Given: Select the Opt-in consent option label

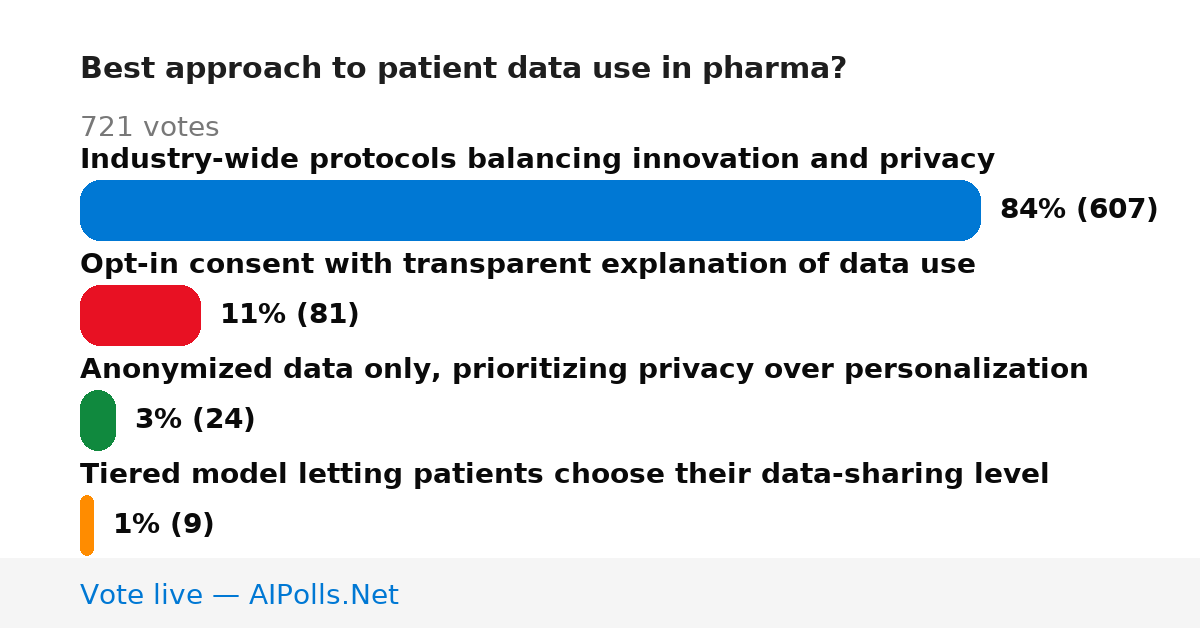Looking at the screenshot, I should [527, 264].
